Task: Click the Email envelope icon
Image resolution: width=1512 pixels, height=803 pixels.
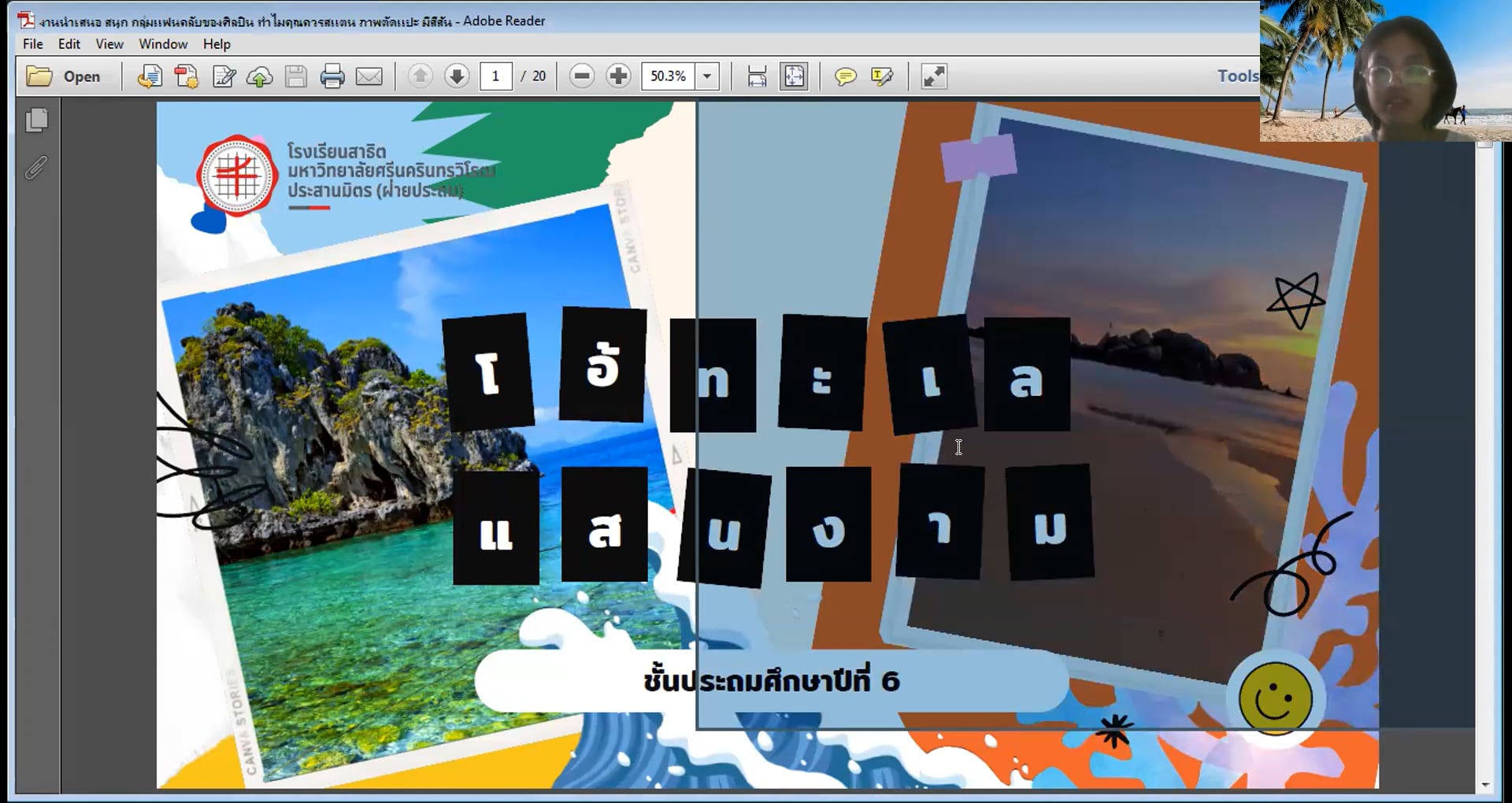Action: click(369, 76)
